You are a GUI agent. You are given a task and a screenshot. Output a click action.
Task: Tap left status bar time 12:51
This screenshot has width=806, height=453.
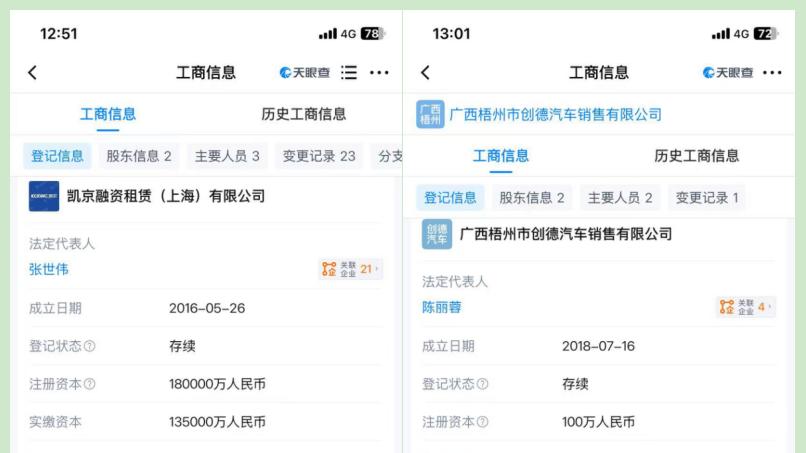click(x=59, y=34)
